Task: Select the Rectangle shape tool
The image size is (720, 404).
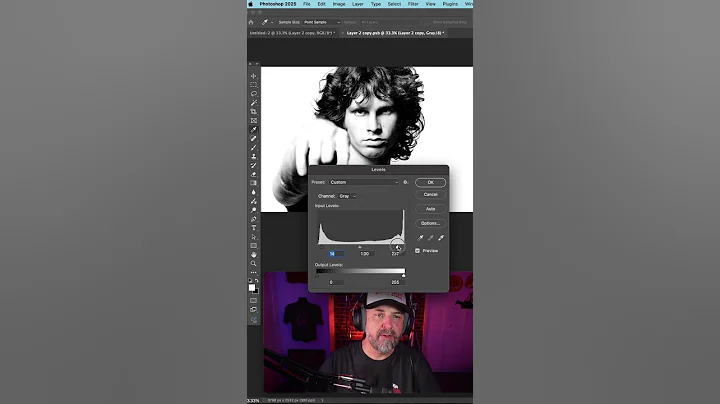Action: pos(253,246)
